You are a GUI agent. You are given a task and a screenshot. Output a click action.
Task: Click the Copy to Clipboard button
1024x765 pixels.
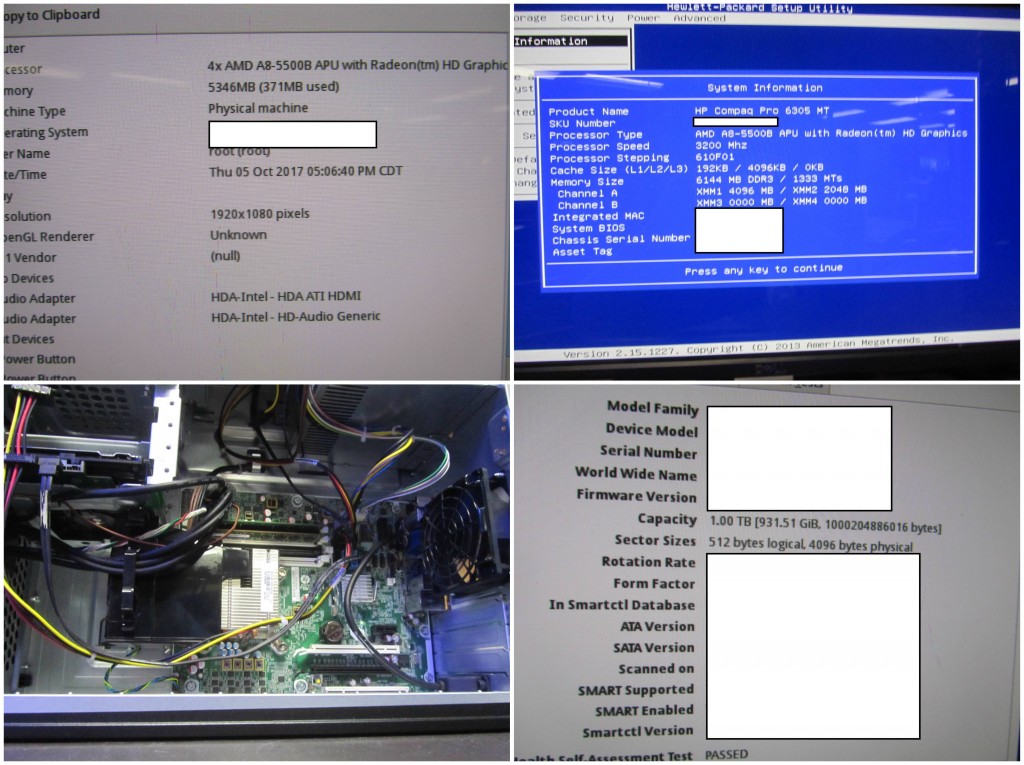[52, 14]
